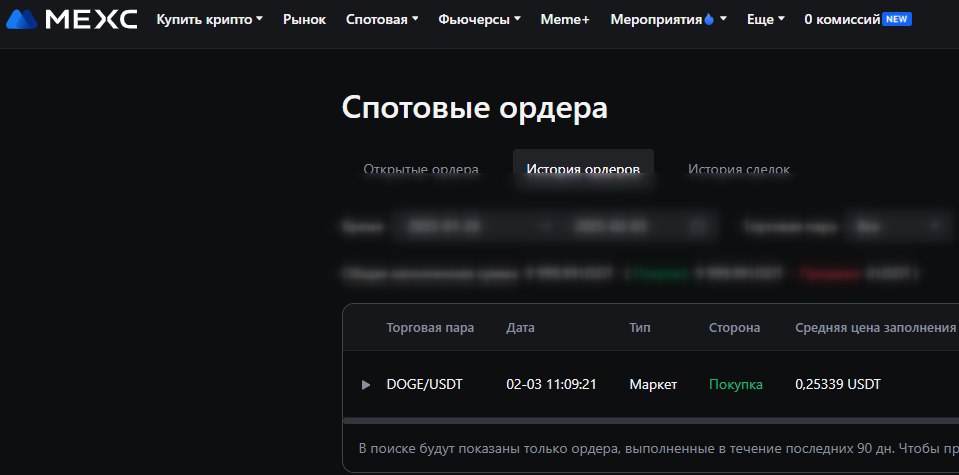Click the MEXC logo

pyautogui.click(x=72, y=20)
